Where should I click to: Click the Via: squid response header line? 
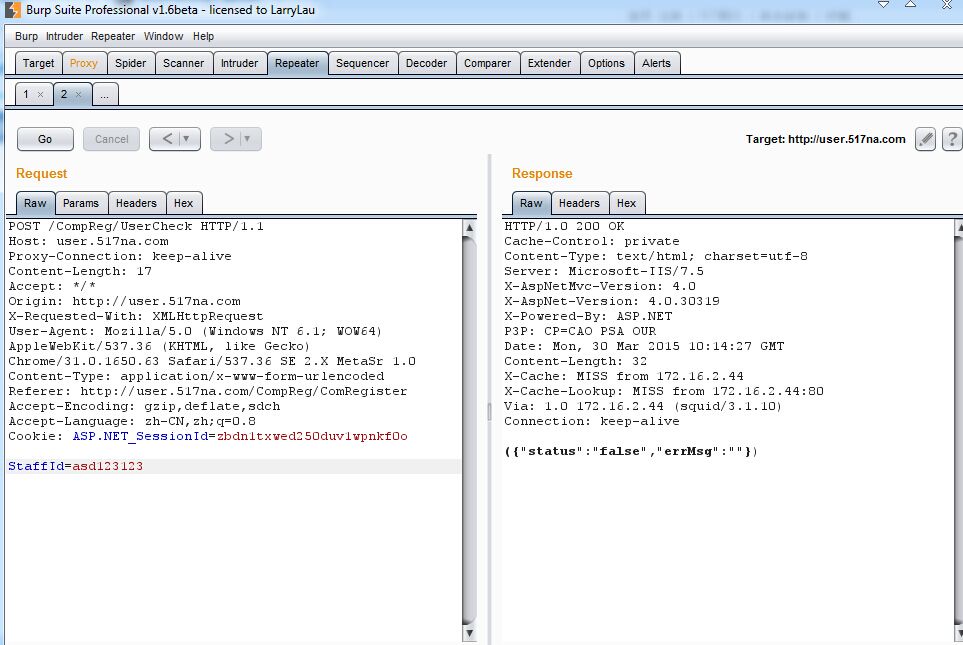coord(643,406)
